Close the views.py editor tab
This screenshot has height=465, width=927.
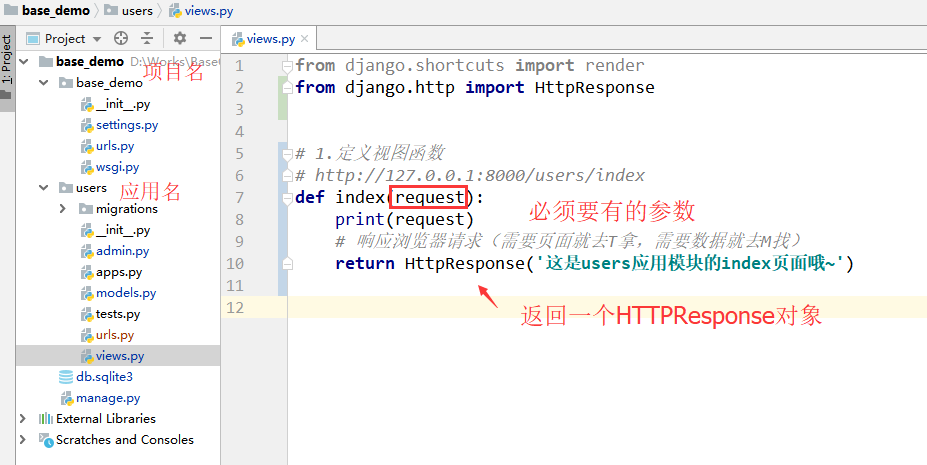click(304, 39)
